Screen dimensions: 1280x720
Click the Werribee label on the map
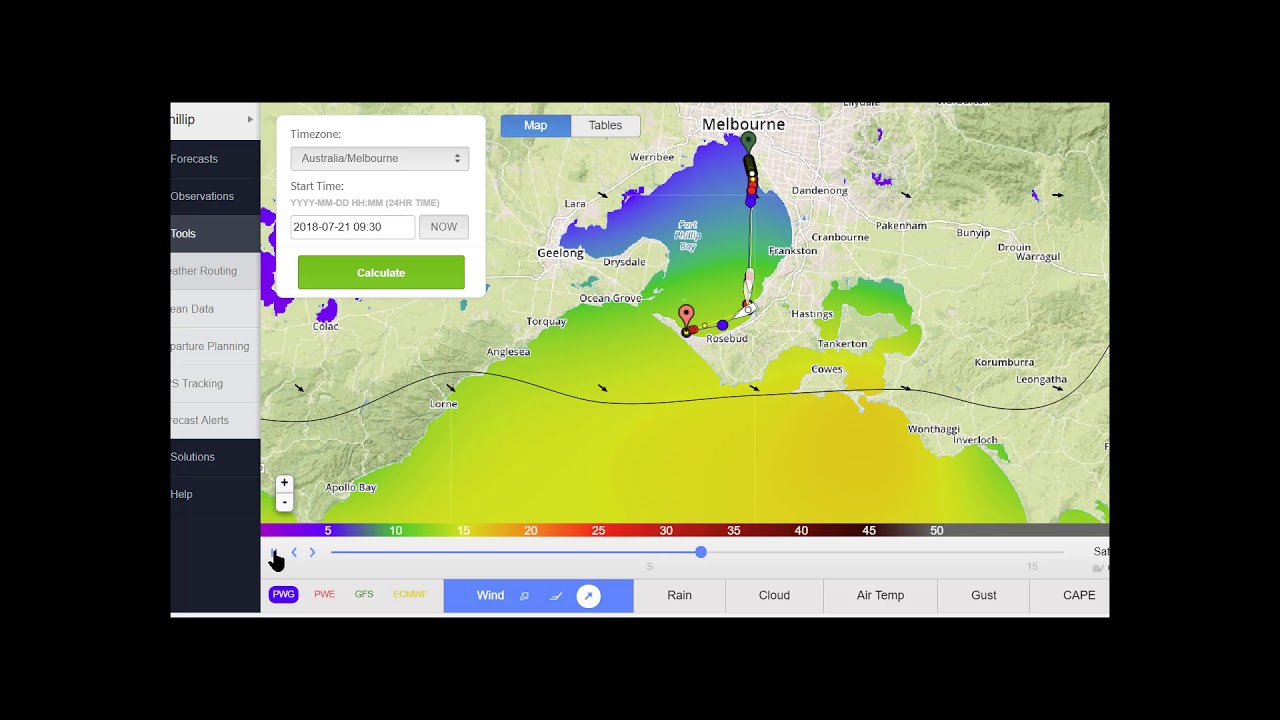(x=652, y=157)
